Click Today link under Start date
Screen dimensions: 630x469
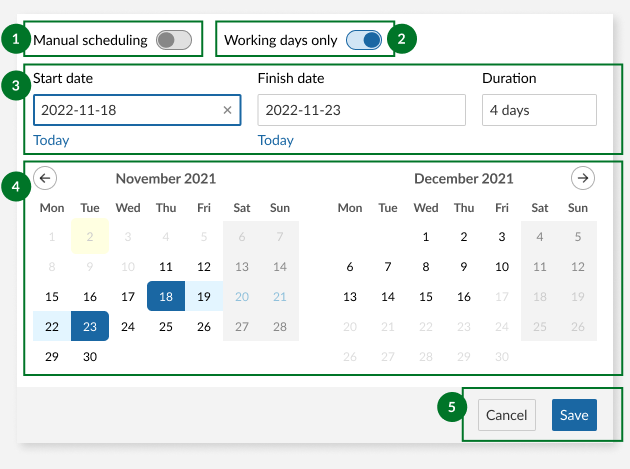click(52, 140)
